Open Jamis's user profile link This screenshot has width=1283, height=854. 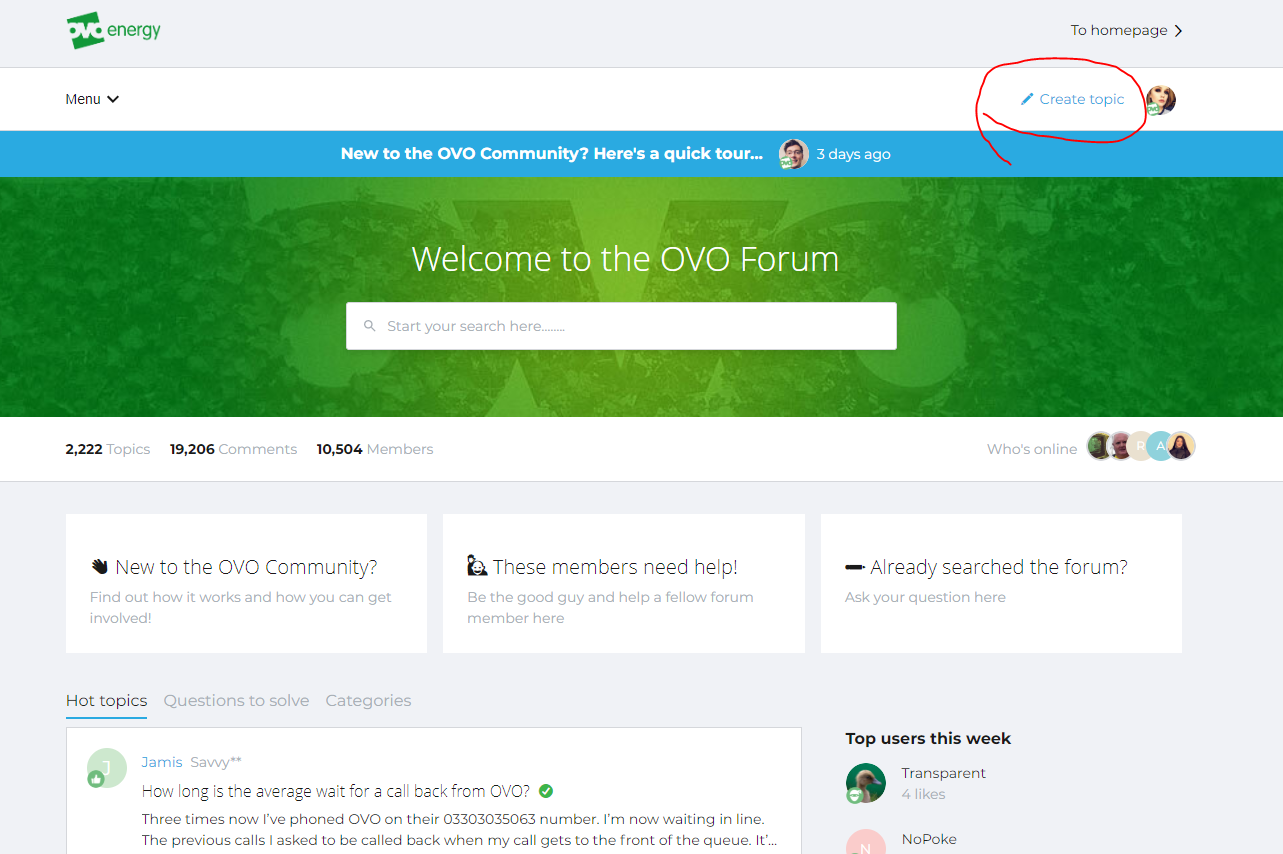[x=162, y=762]
